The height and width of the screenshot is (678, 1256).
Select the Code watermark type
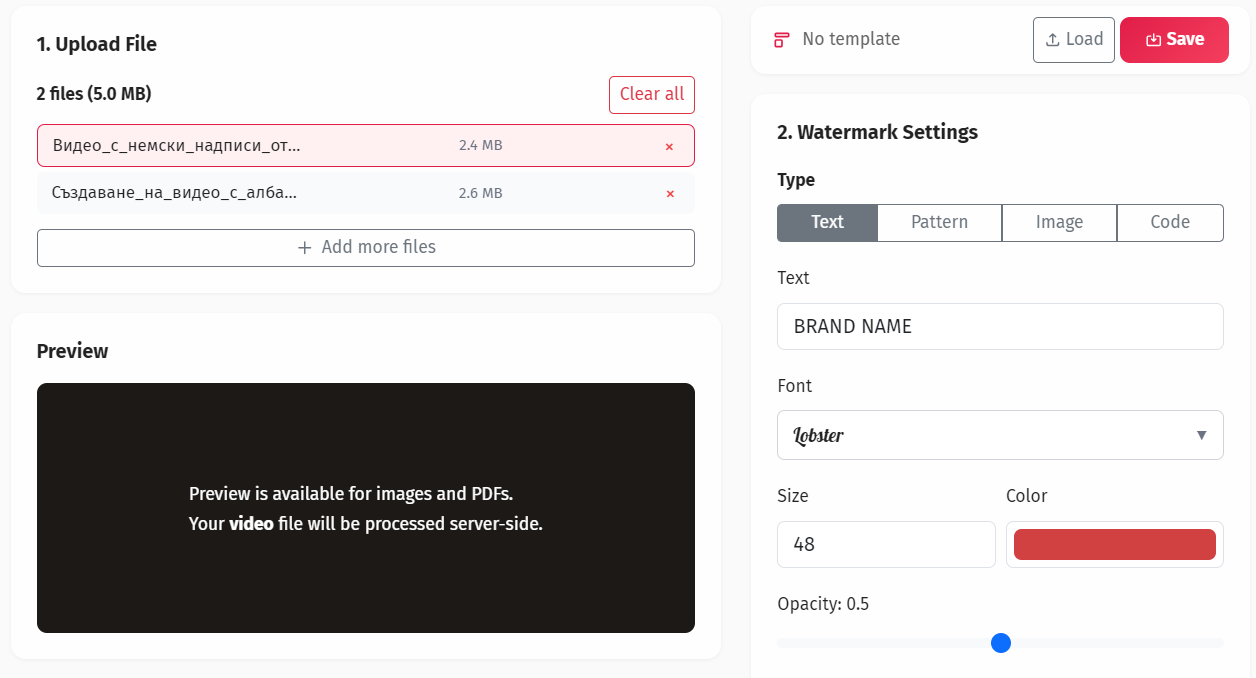point(1170,222)
